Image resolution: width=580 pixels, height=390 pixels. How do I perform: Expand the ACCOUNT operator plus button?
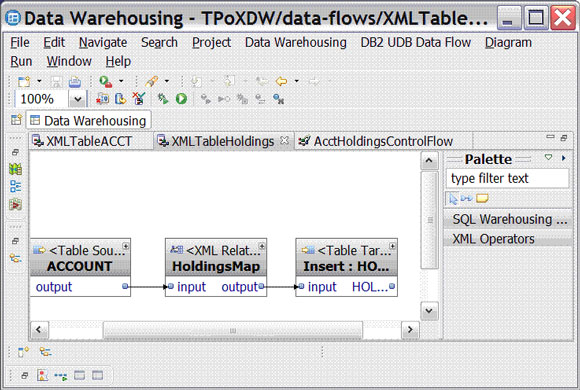pyautogui.click(x=126, y=246)
